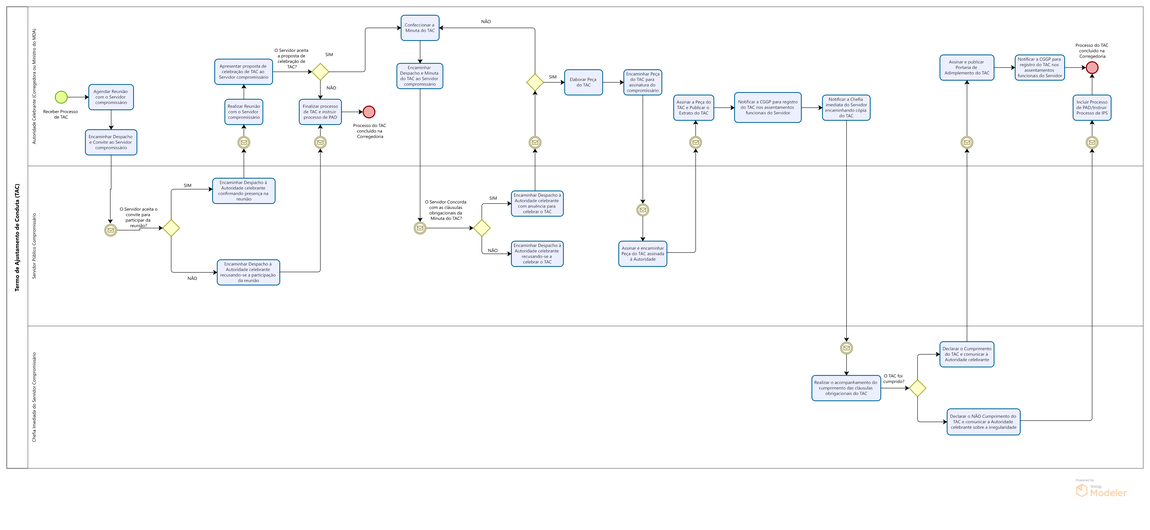Select gateway 'O Servidor Concorda com as cláusulas'
The height and width of the screenshot is (530, 1150).
coord(481,228)
